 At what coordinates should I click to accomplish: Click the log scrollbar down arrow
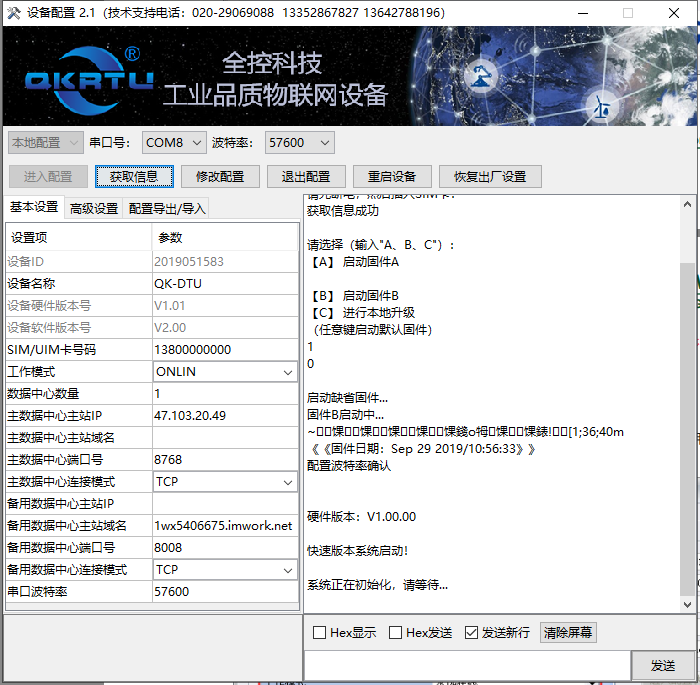click(x=688, y=605)
